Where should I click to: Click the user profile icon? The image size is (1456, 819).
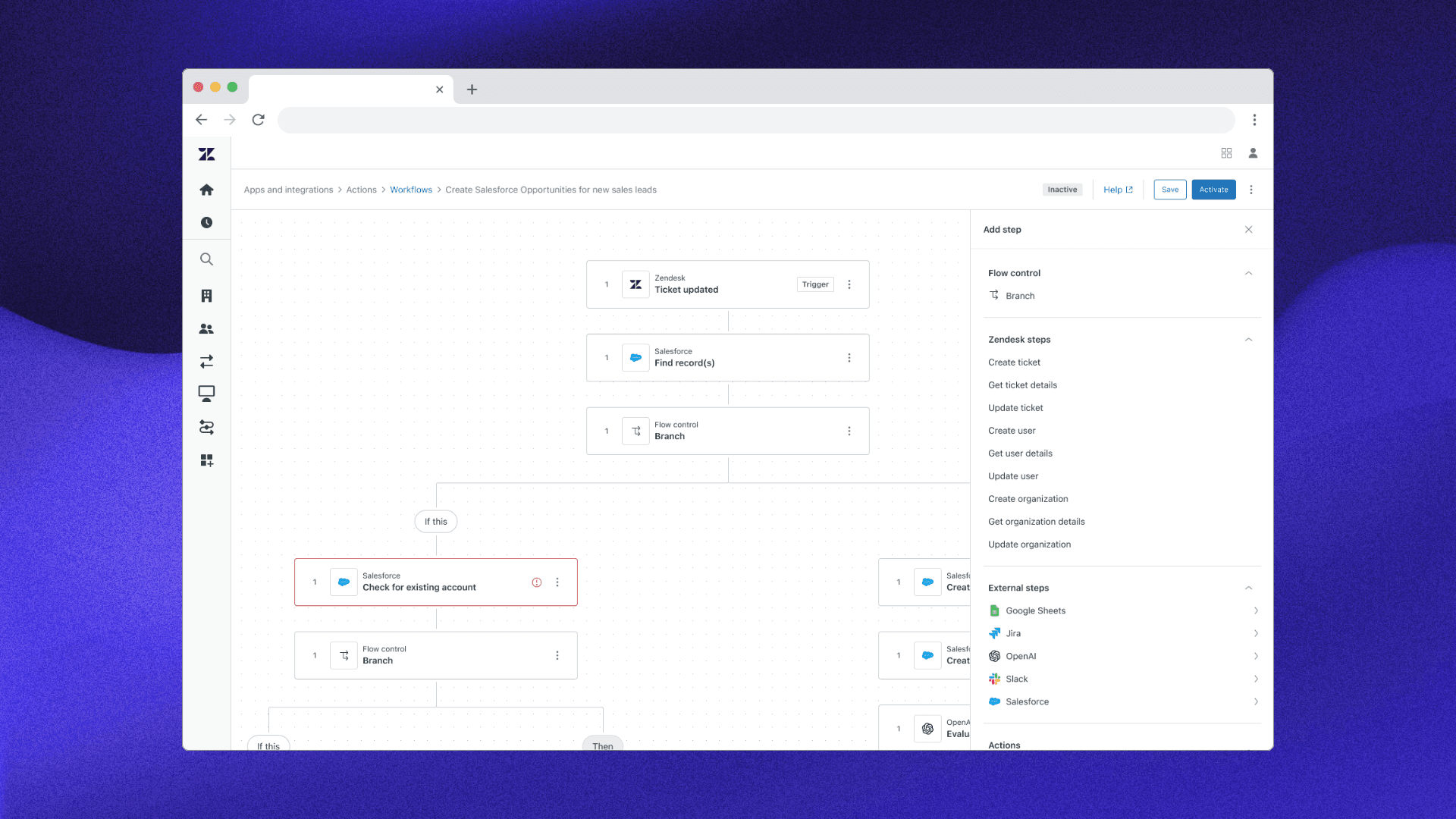tap(1253, 153)
